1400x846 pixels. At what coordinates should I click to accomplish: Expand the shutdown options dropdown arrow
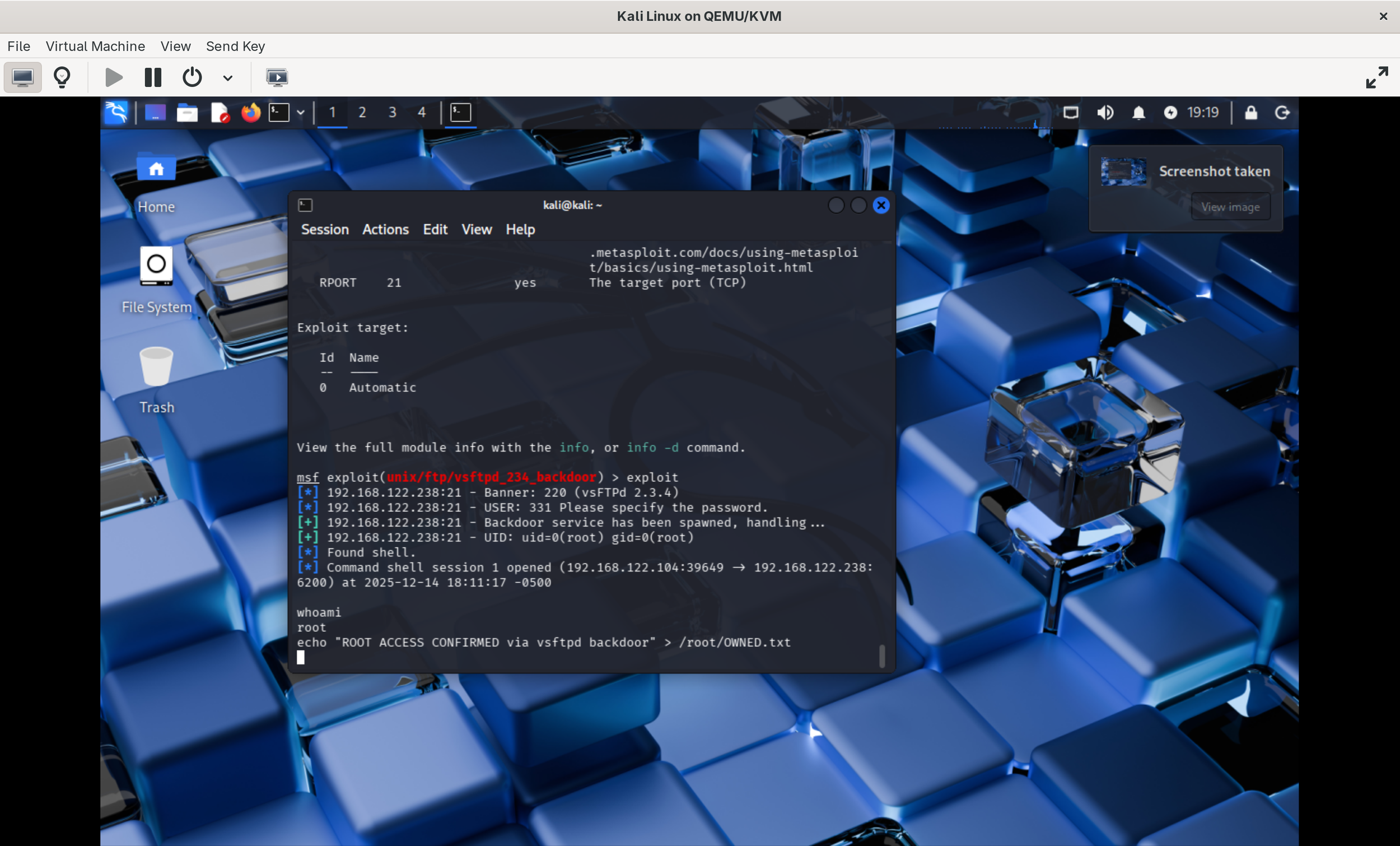pos(228,78)
